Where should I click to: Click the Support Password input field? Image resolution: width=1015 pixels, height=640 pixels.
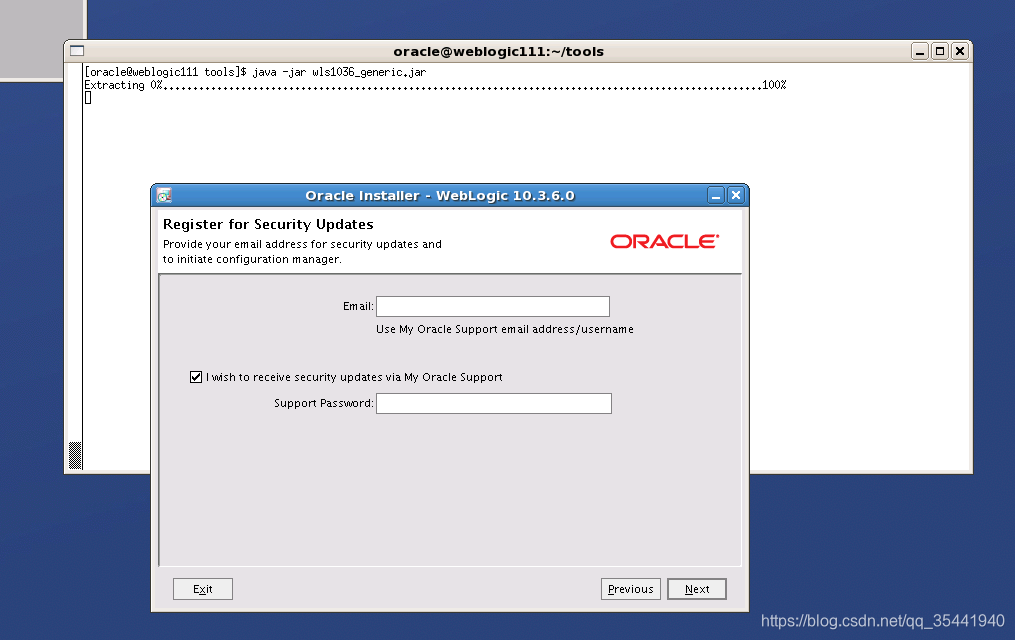(494, 403)
